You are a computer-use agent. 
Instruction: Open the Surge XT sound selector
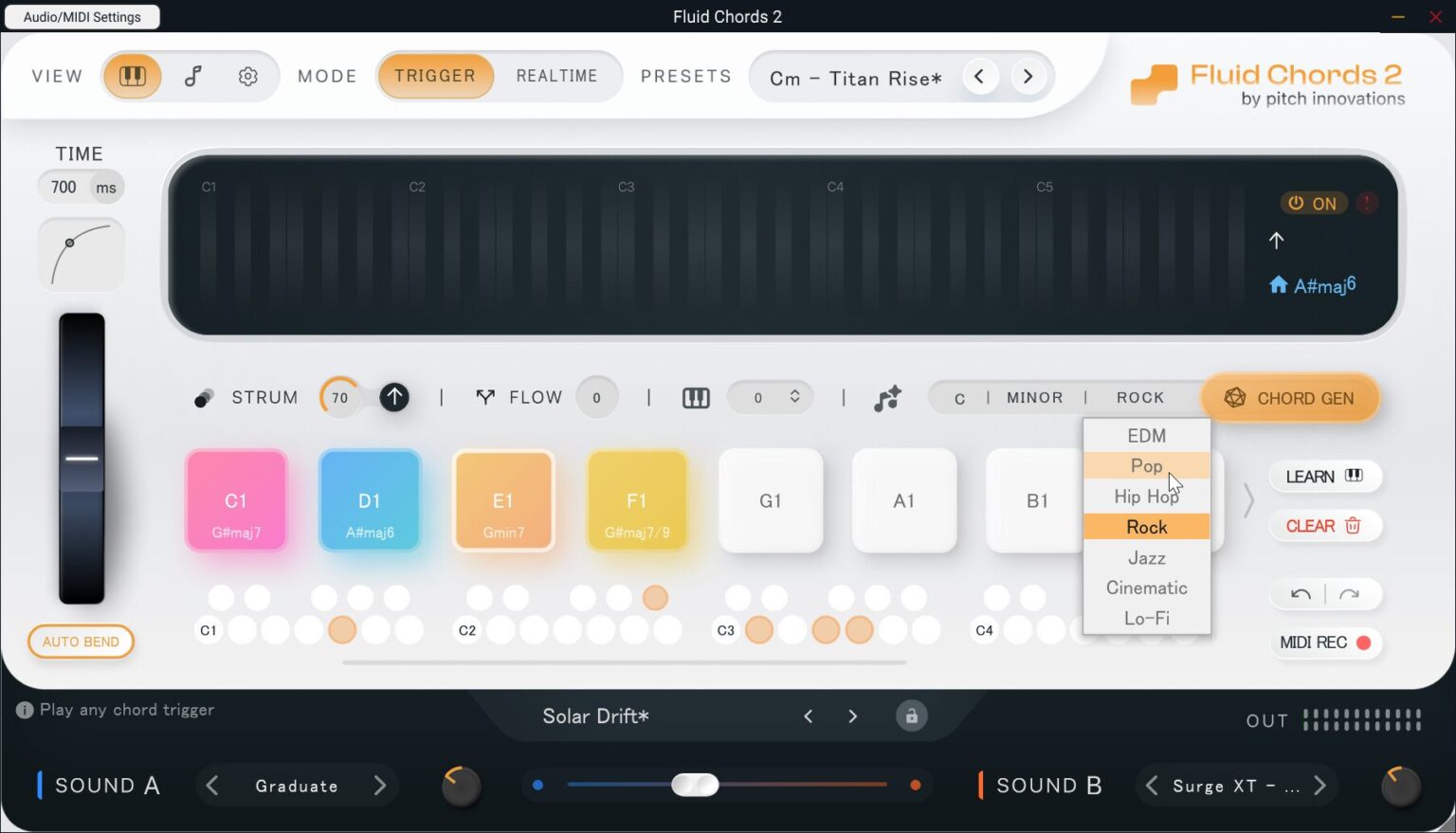point(1235,785)
